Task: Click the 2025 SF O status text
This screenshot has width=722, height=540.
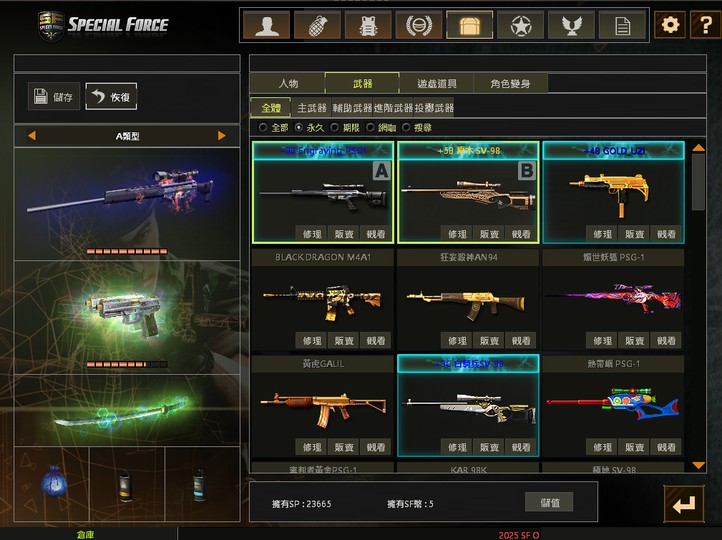Action: tap(518, 535)
